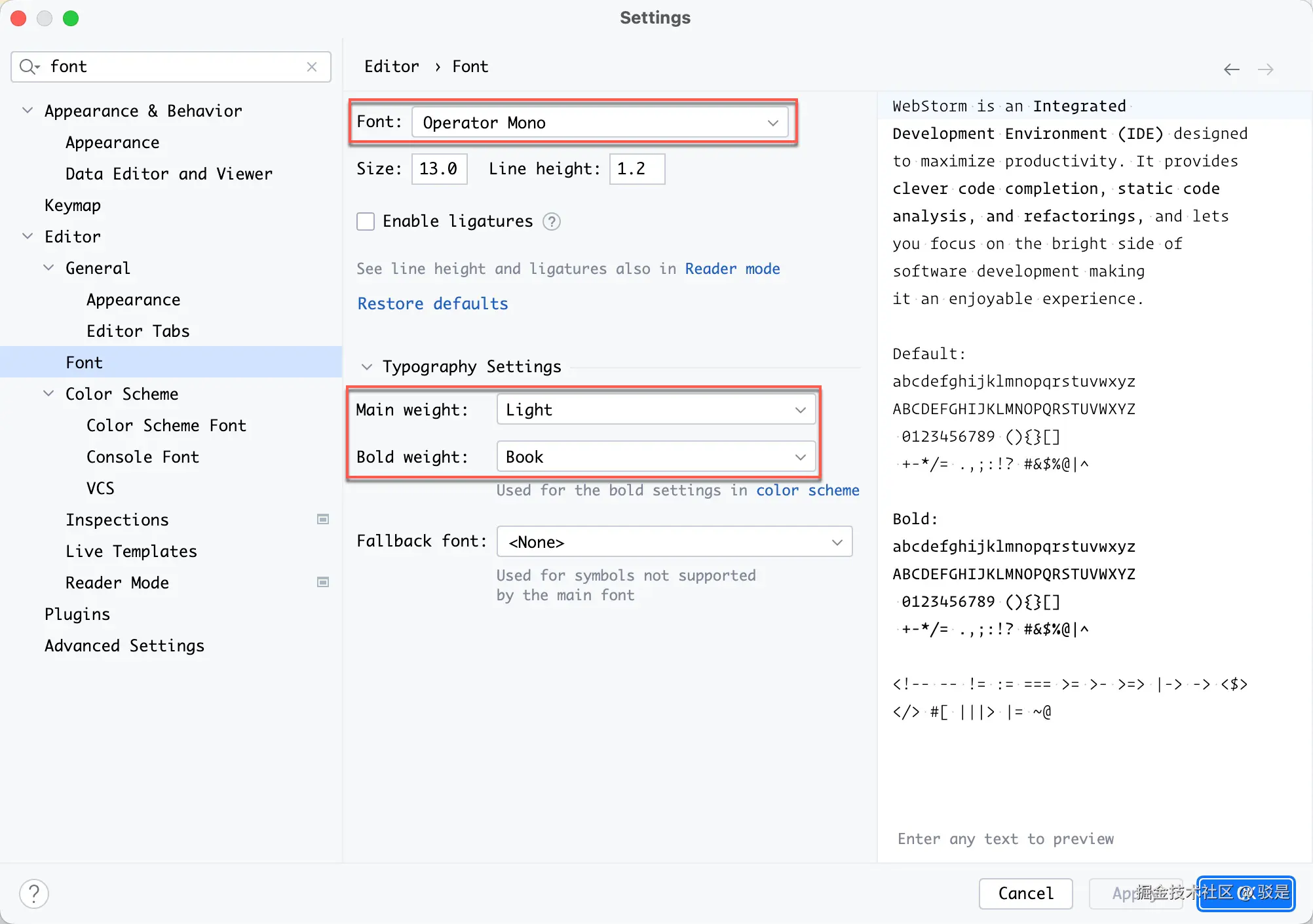Open the Main weight dropdown

(656, 410)
